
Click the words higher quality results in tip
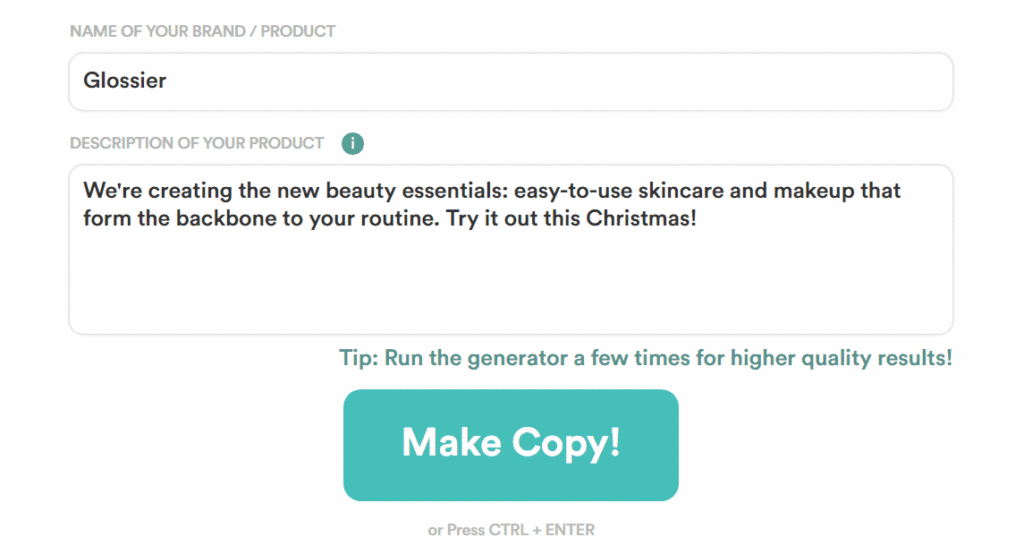[x=840, y=358]
